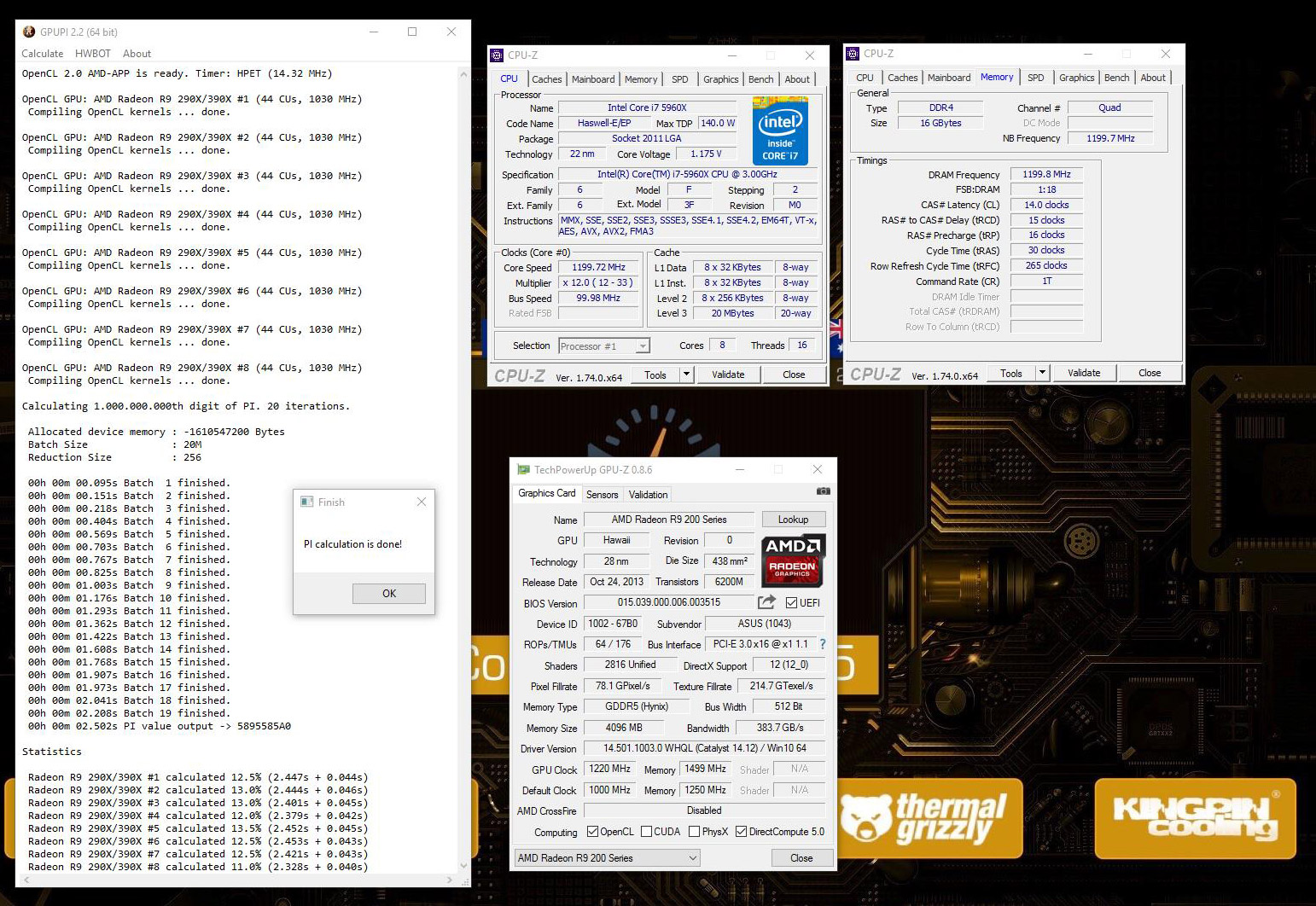1316x906 pixels.
Task: Open SPD tab in CPU-Z Memory window
Action: (x=1036, y=78)
